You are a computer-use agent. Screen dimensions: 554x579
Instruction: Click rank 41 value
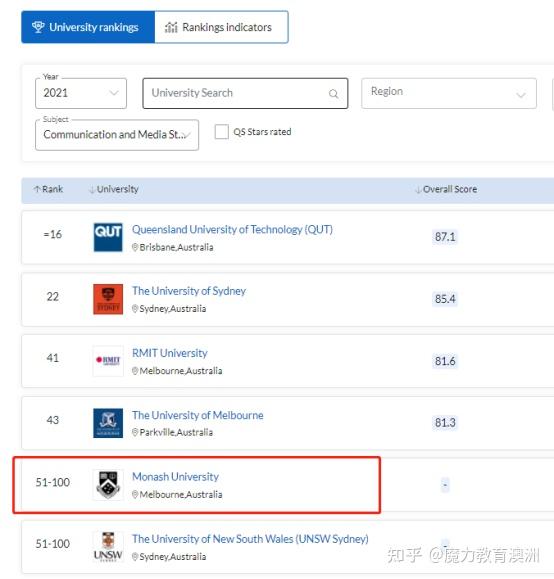pyautogui.click(x=52, y=358)
